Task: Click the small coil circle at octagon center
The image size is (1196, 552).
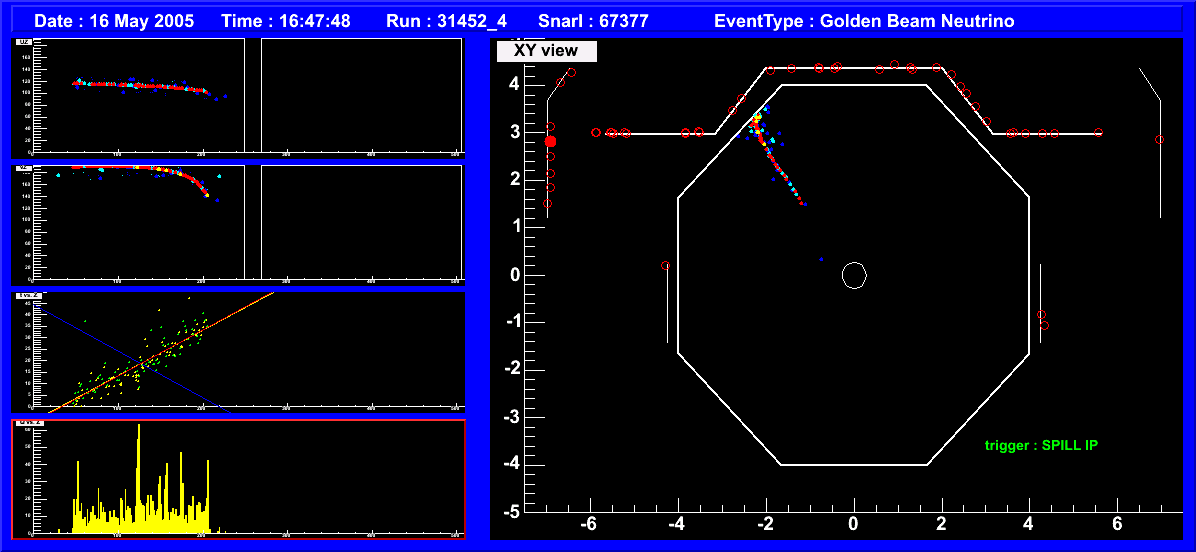Action: (x=853, y=275)
